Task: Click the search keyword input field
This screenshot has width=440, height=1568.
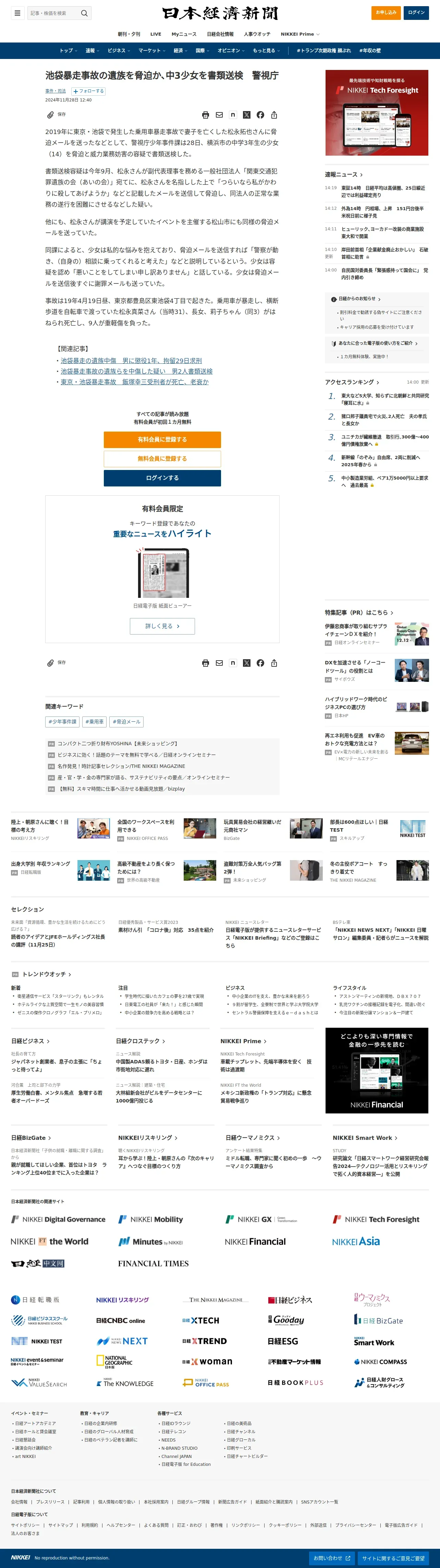Action: pyautogui.click(x=53, y=13)
